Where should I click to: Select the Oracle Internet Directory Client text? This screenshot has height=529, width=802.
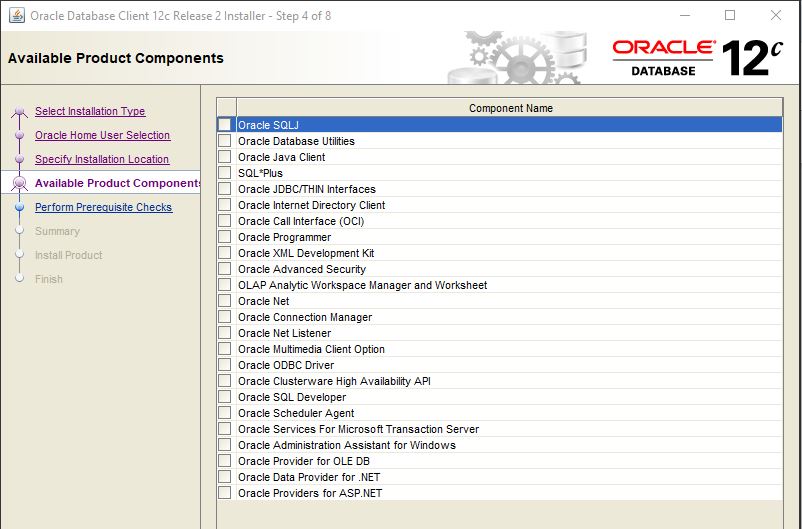tap(311, 205)
